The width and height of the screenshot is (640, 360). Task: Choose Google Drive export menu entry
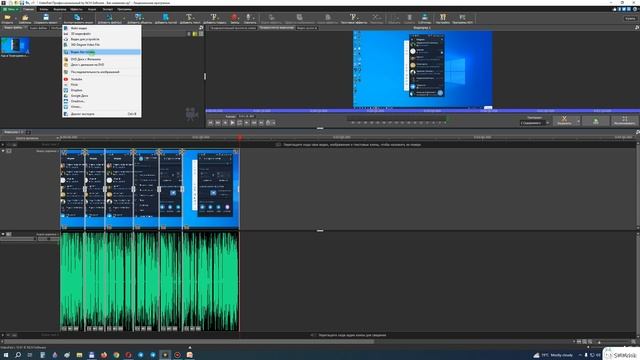point(102,96)
